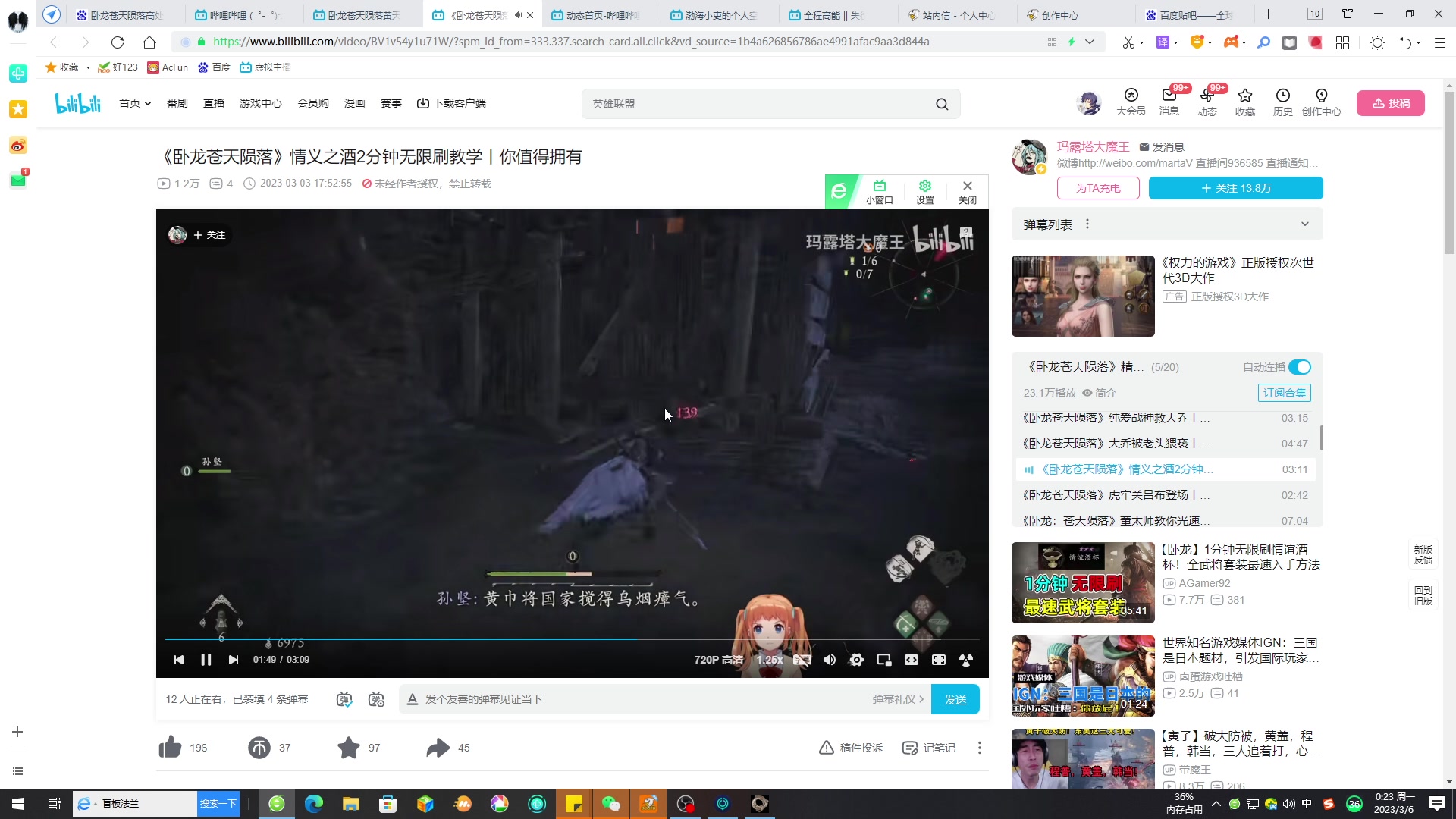
Task: Click the 关注 13.8万 follow button
Action: (x=1235, y=188)
